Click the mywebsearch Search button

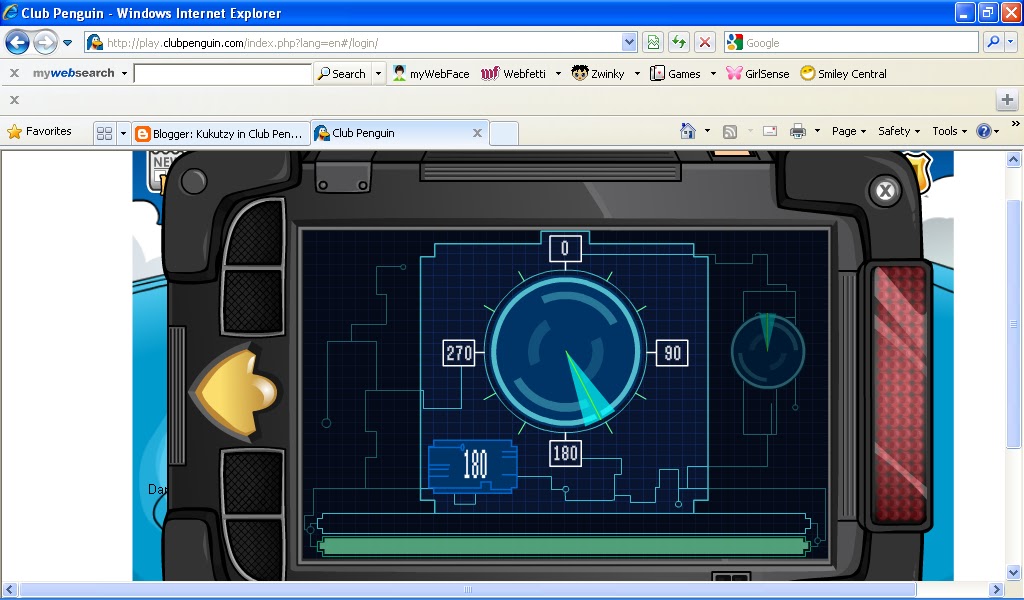point(342,74)
